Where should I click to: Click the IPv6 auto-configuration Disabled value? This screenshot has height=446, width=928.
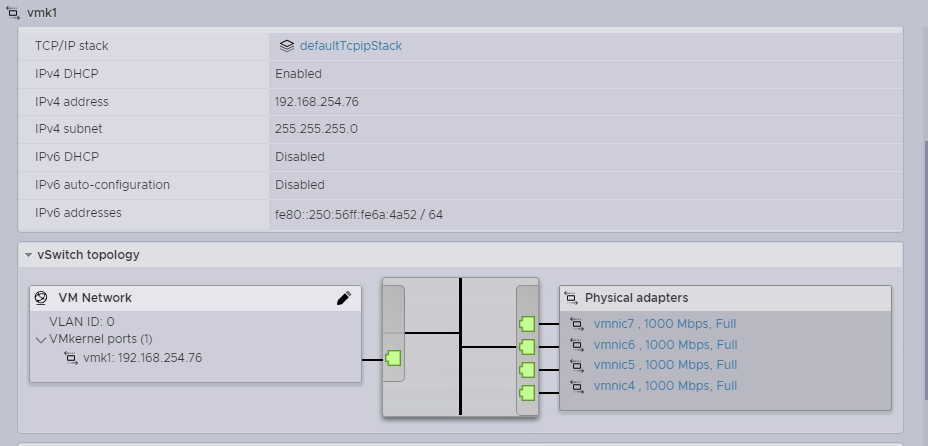[x=299, y=185]
